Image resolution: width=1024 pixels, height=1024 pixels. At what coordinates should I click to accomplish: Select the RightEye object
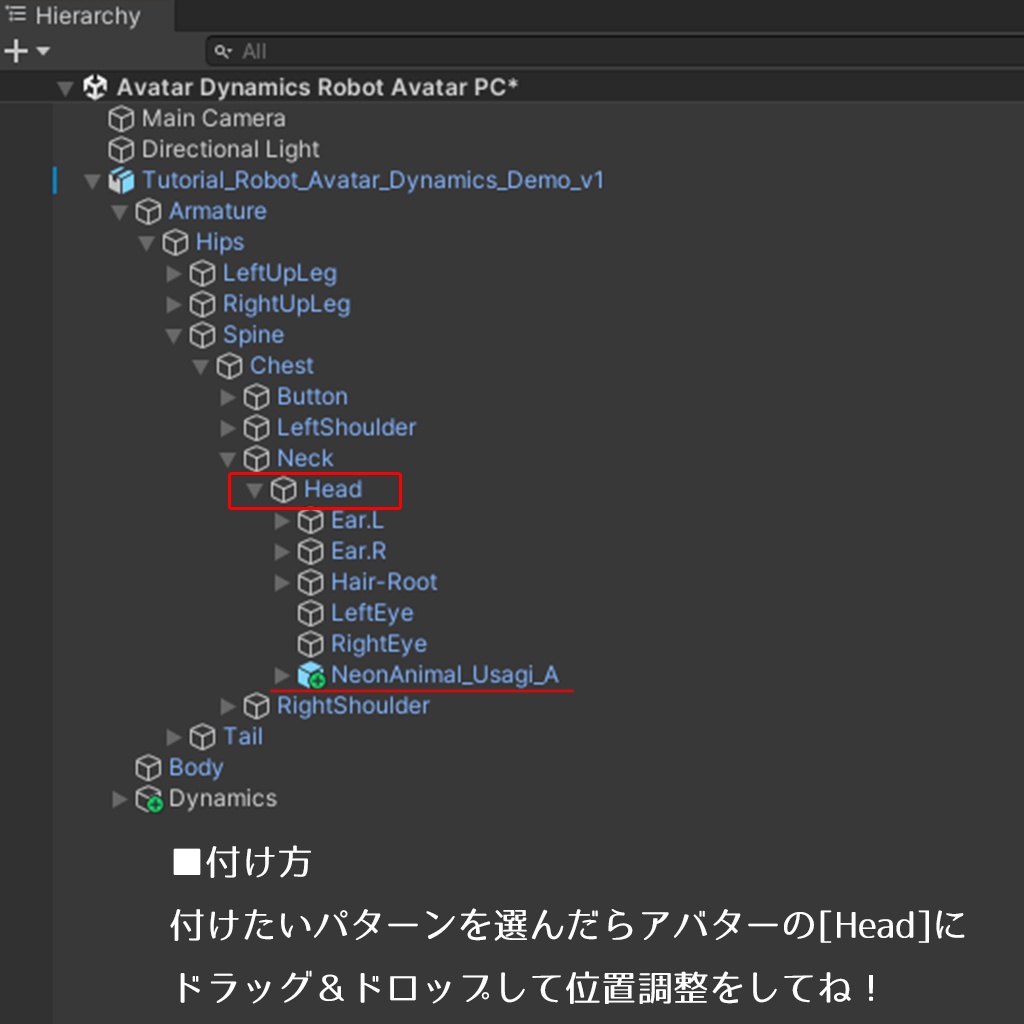379,644
